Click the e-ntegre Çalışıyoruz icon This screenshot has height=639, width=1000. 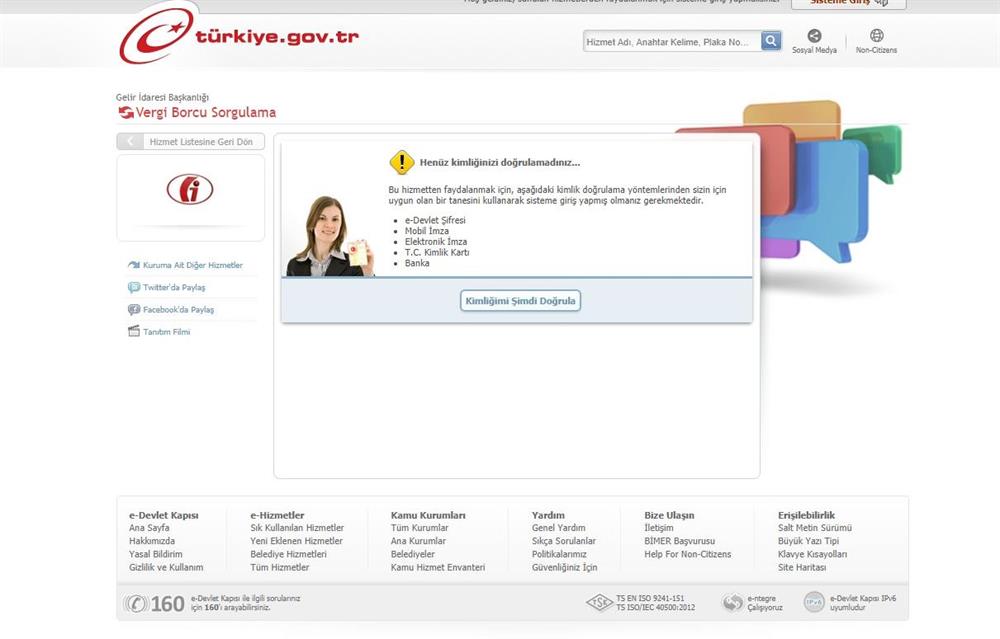733,603
